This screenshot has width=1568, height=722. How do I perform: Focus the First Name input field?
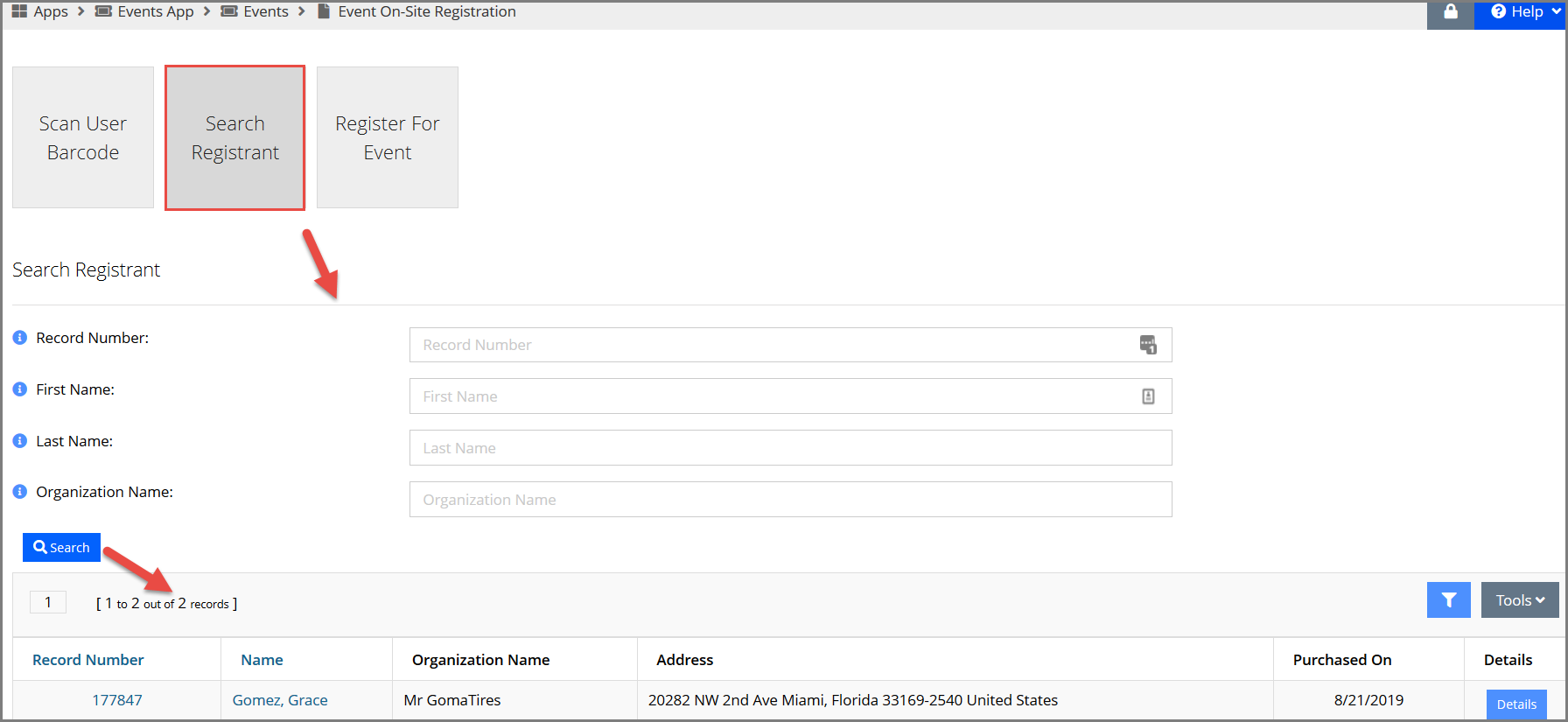[x=790, y=396]
